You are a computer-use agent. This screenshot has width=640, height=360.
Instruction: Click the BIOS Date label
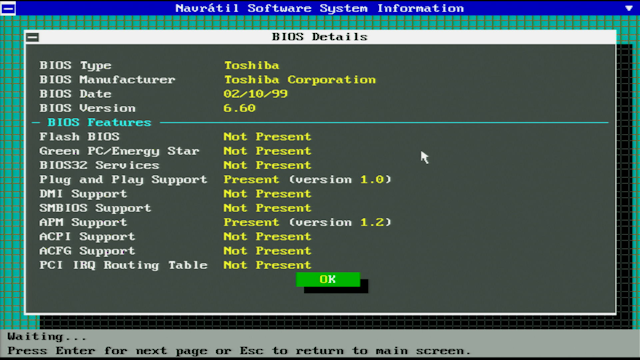(x=75, y=94)
